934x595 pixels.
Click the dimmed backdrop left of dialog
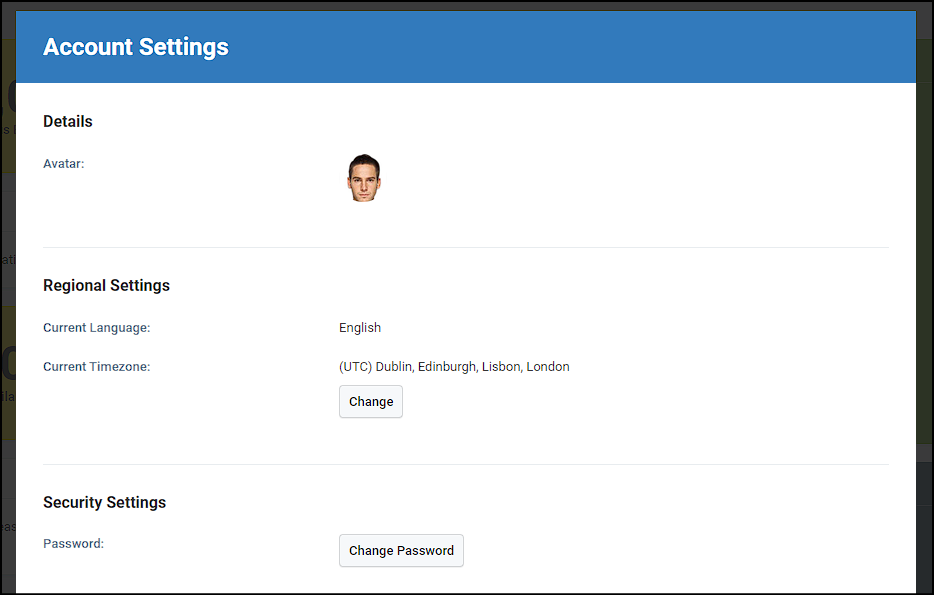pyautogui.click(x=8, y=298)
